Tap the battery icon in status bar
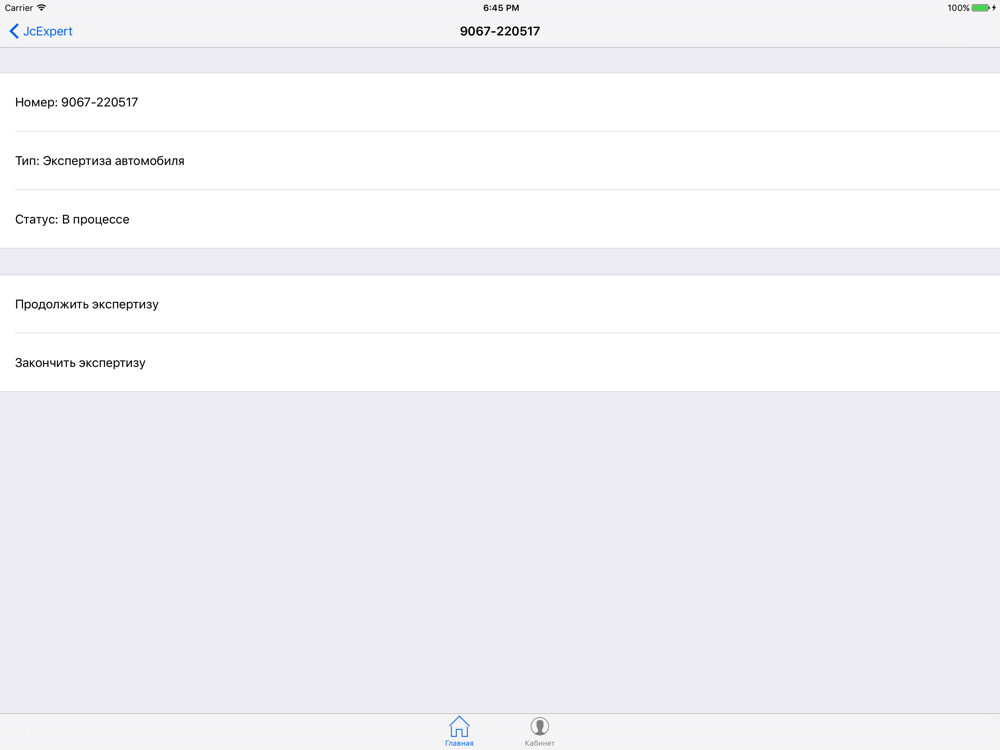Viewport: 1000px width, 750px height. pos(981,8)
